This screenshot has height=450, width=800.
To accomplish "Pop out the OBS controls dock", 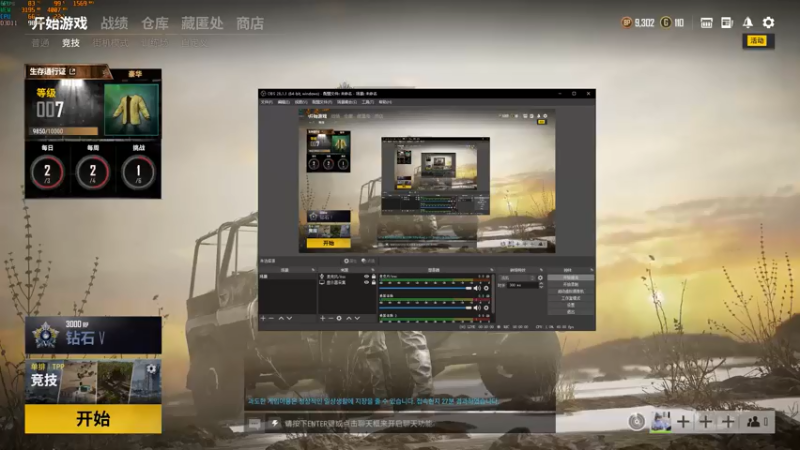I will 591,270.
